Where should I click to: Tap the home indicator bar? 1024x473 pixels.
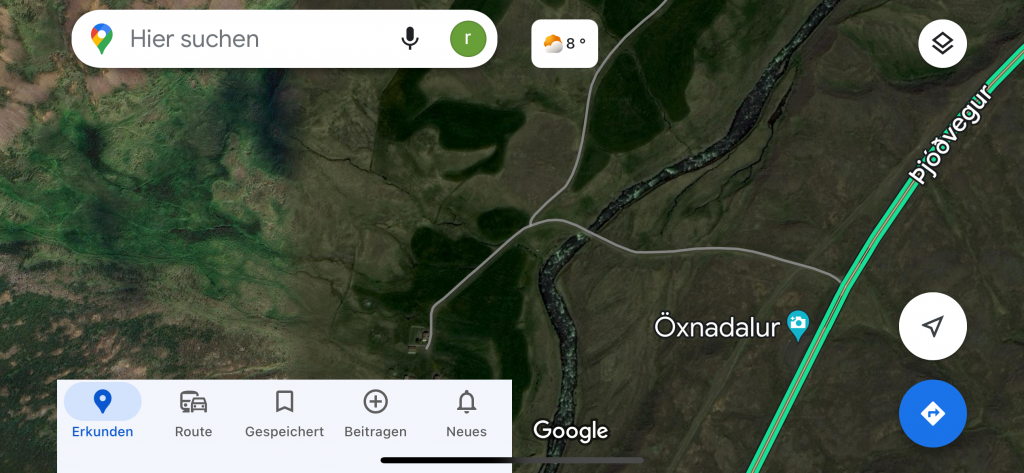[x=512, y=460]
